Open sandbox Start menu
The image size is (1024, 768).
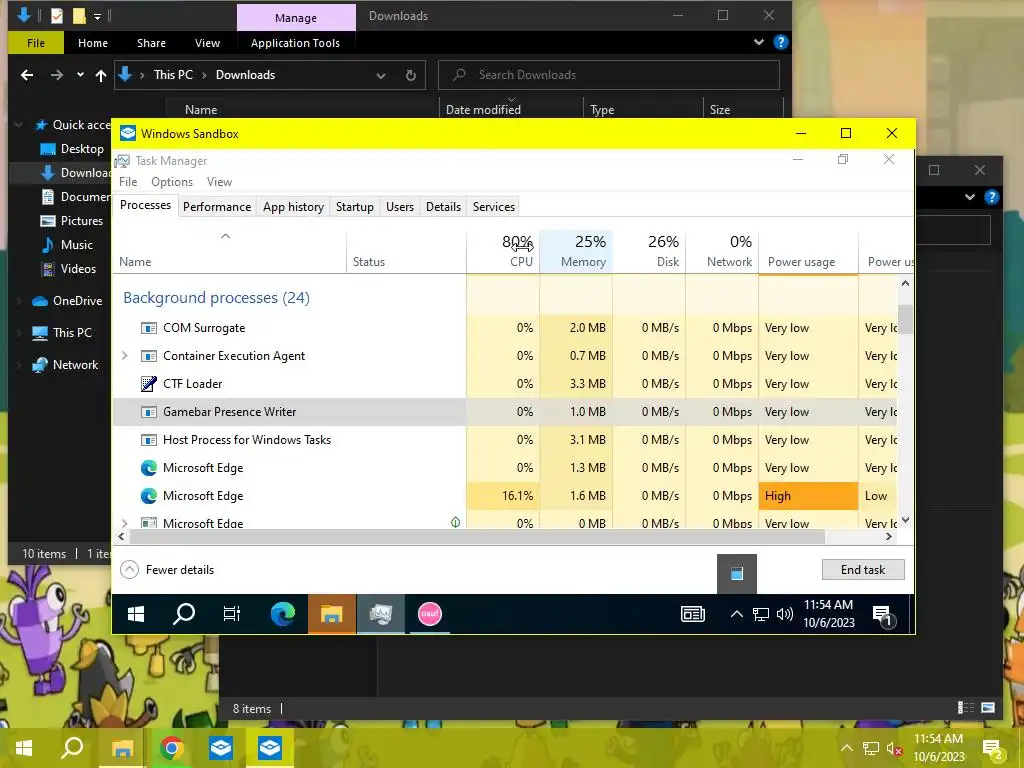pyautogui.click(x=136, y=614)
